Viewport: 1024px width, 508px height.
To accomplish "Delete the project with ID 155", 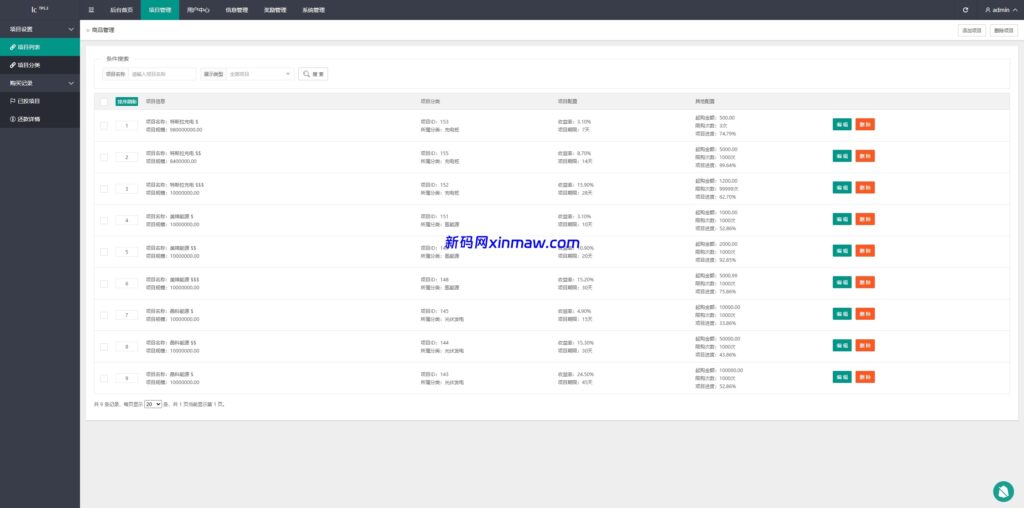I will pyautogui.click(x=865, y=156).
